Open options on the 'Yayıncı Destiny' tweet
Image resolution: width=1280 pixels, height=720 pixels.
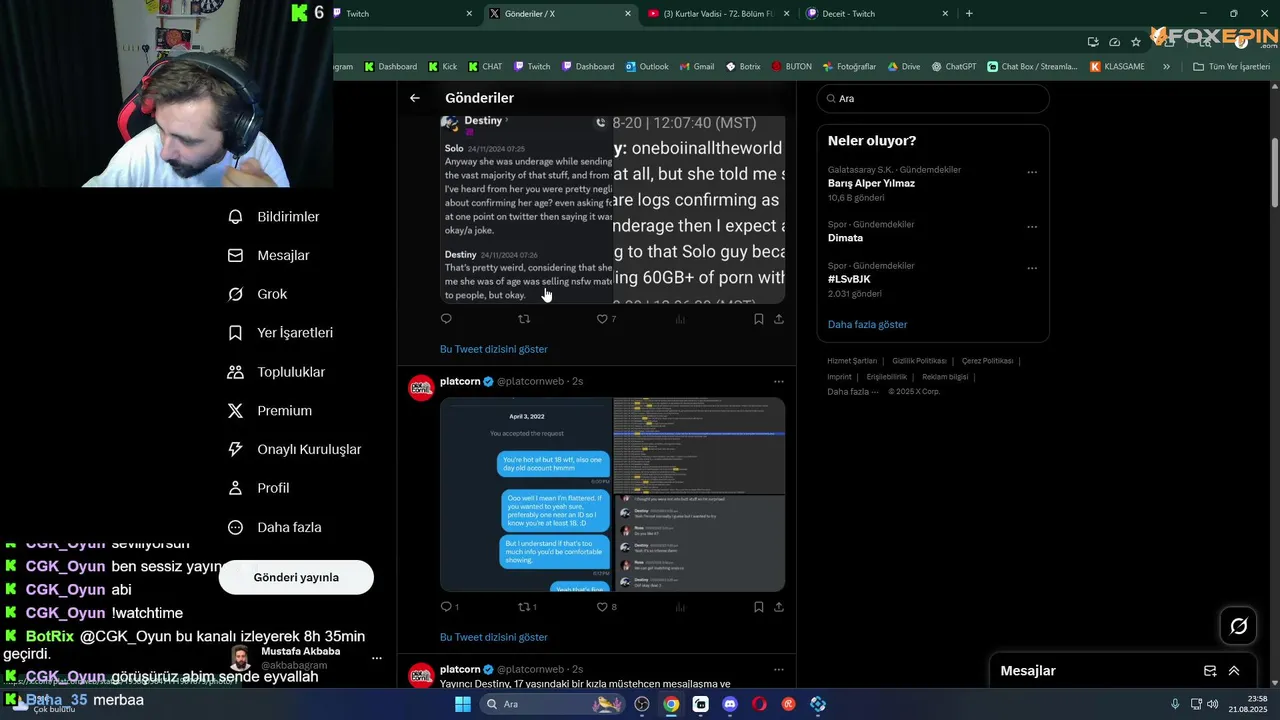tap(779, 669)
